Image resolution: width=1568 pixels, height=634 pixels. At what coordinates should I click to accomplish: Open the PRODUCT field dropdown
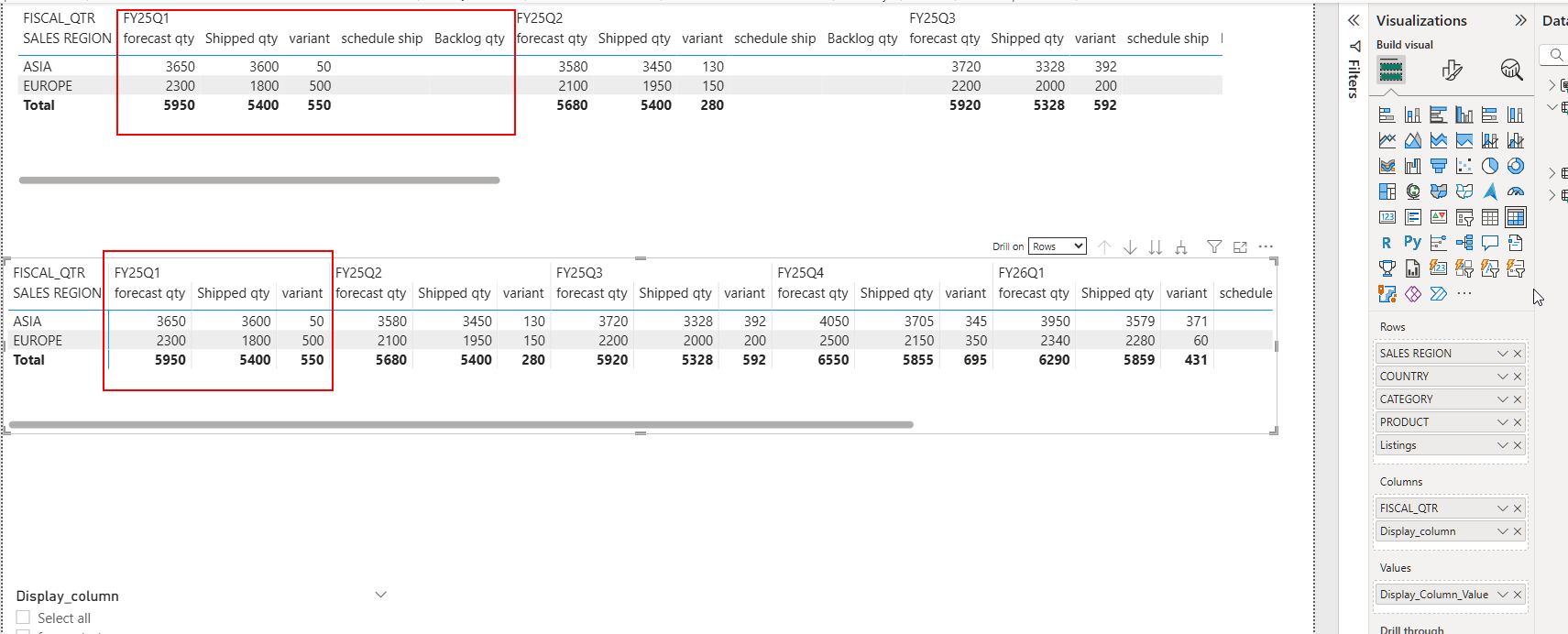click(1502, 422)
